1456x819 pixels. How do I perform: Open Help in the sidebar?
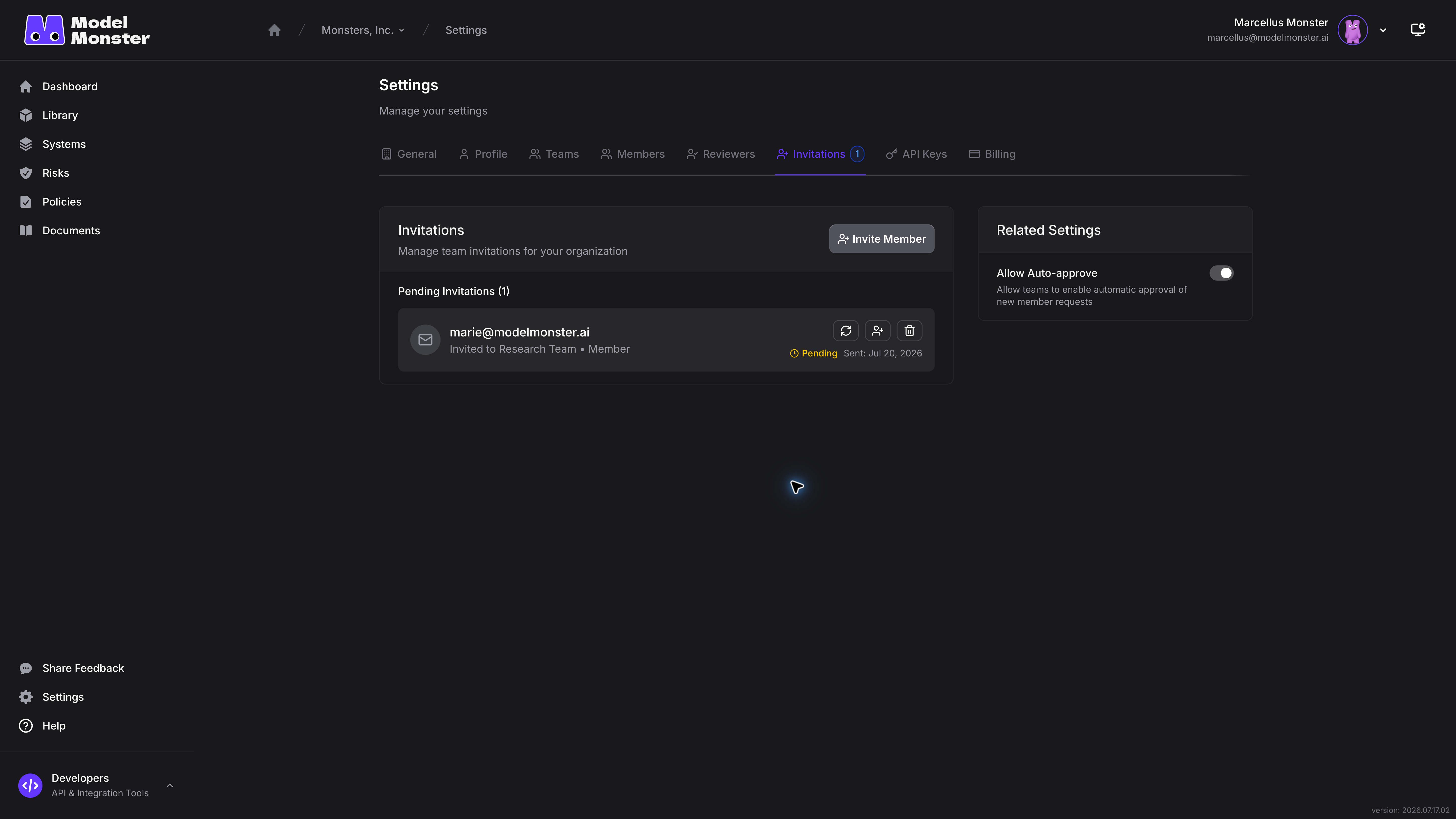tap(42, 726)
